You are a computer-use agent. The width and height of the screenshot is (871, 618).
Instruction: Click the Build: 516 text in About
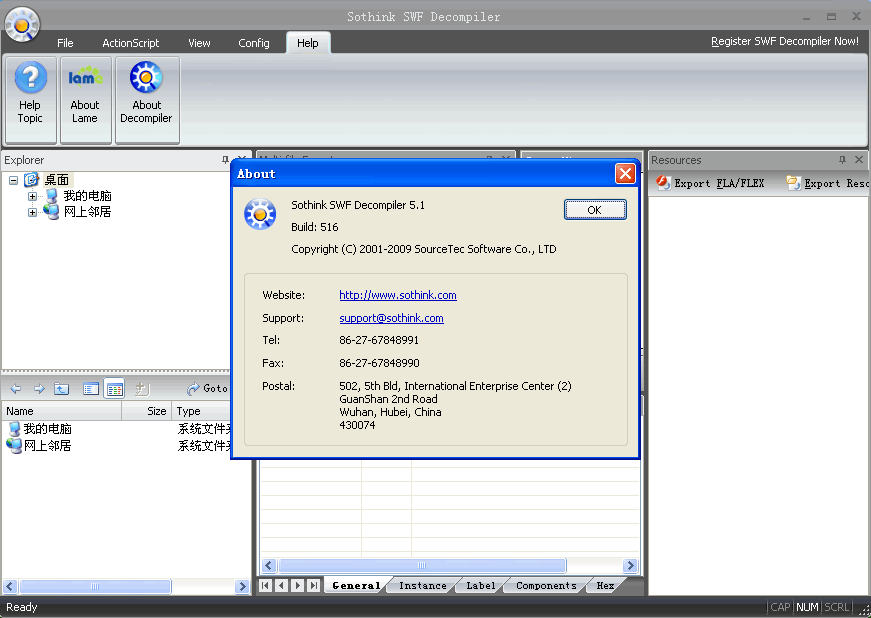(x=314, y=227)
